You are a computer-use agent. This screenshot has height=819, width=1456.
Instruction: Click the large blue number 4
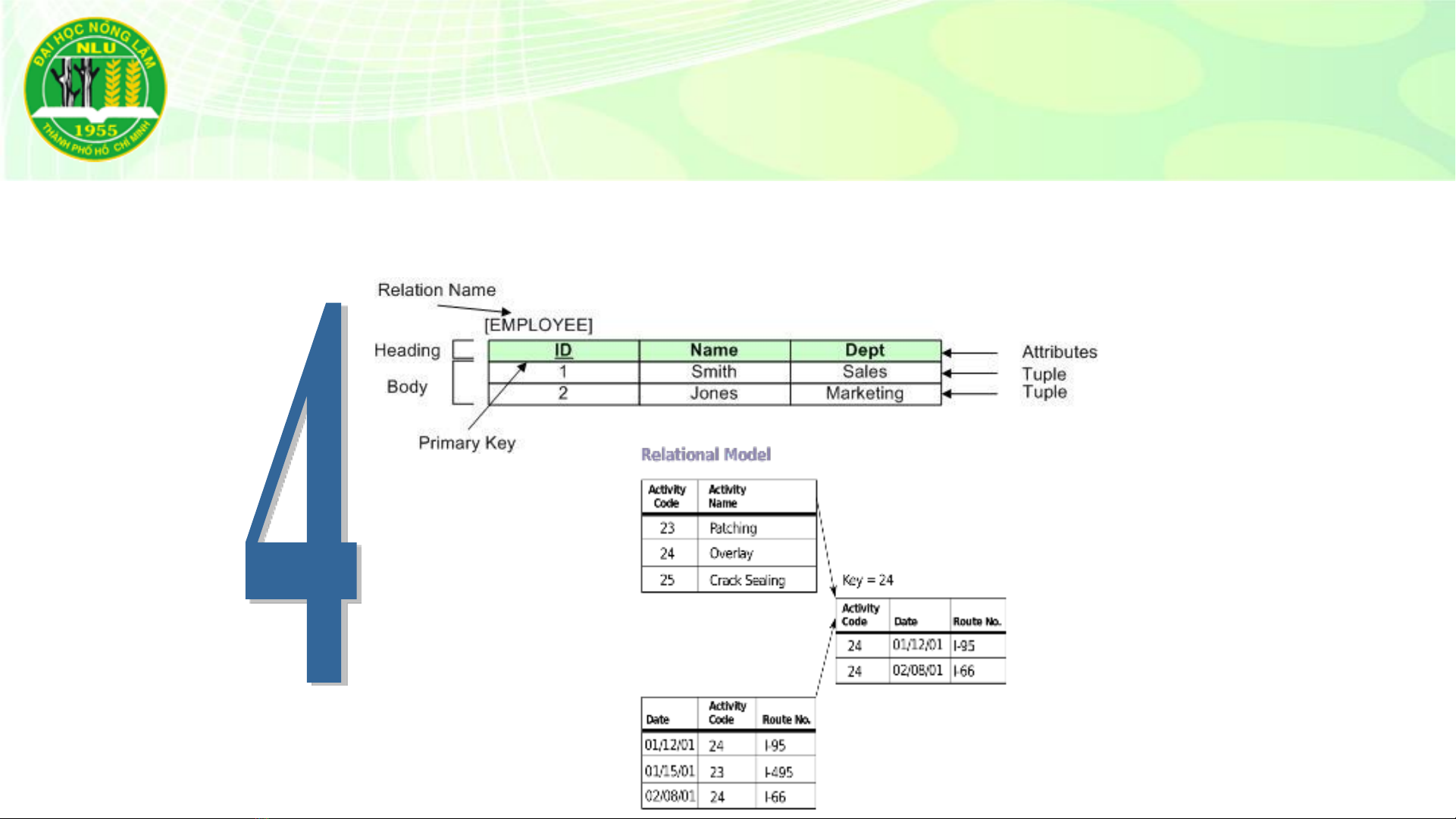(302, 492)
